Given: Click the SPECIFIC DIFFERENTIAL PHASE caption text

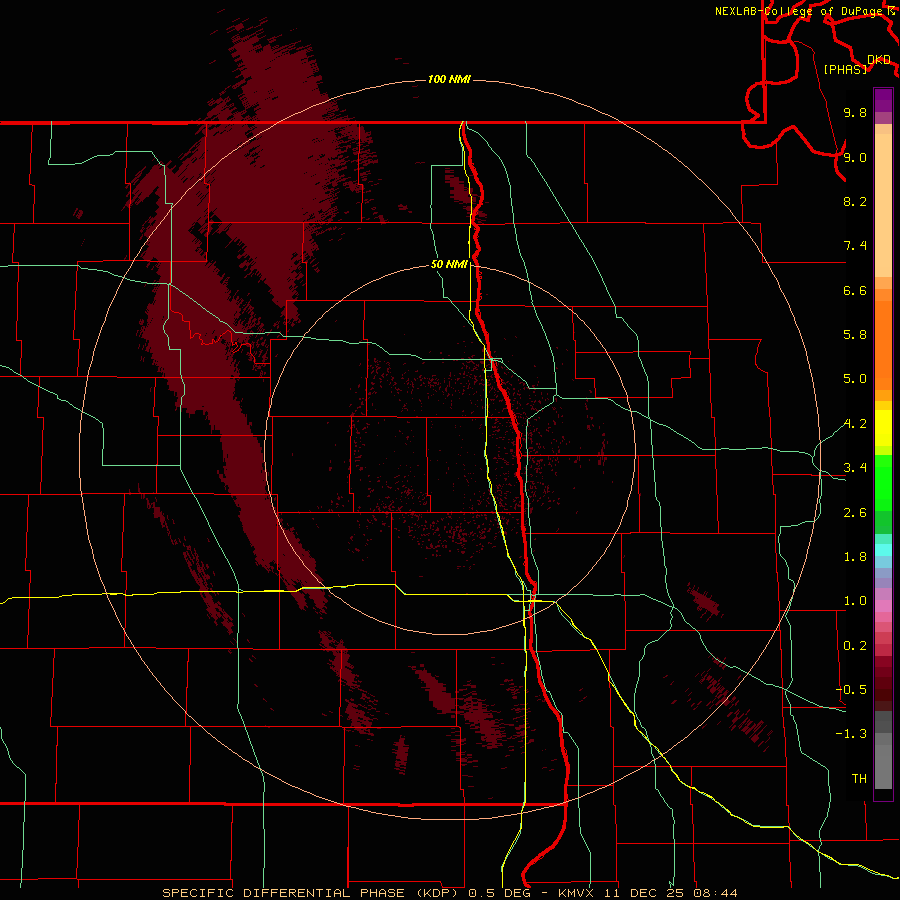Looking at the screenshot, I should click(x=282, y=893).
